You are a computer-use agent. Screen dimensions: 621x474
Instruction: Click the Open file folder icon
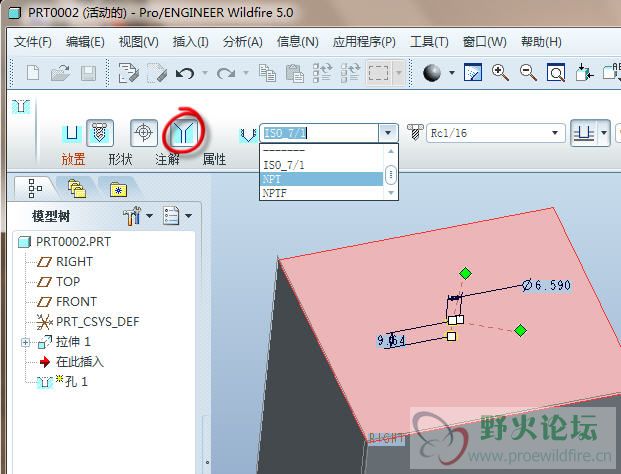pyautogui.click(x=61, y=73)
